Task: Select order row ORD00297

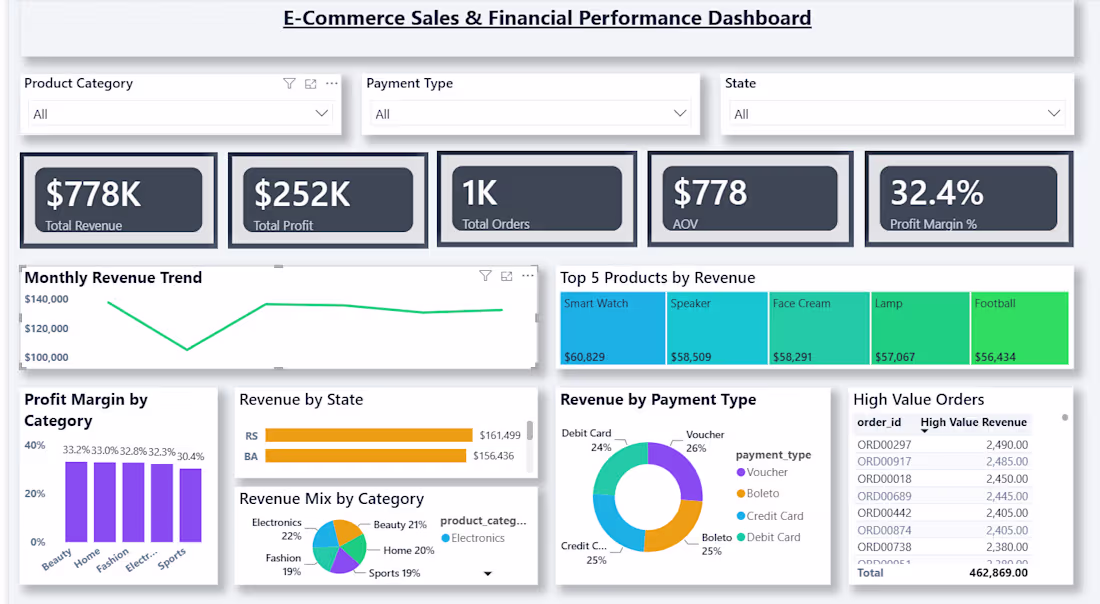Action: coord(942,445)
